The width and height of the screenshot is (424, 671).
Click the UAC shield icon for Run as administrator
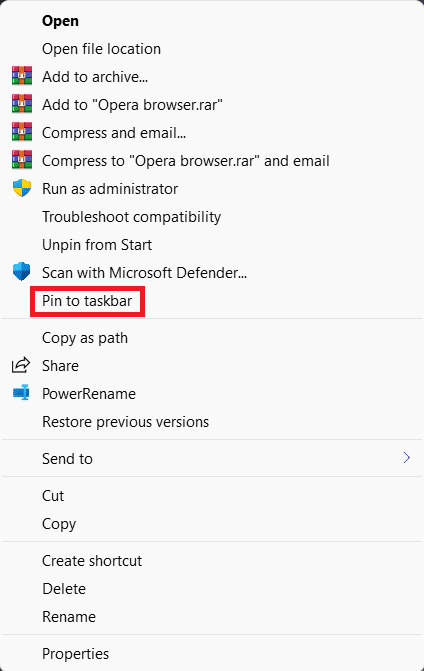click(x=22, y=188)
